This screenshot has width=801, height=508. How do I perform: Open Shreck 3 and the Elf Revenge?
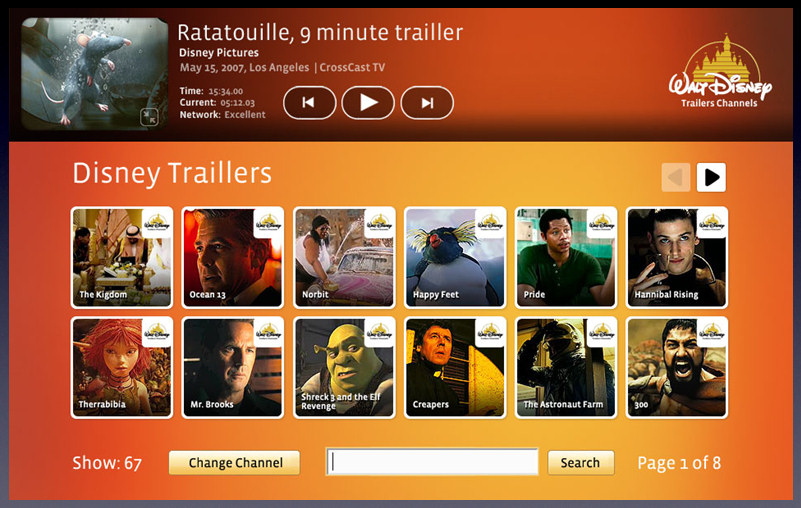pyautogui.click(x=344, y=367)
